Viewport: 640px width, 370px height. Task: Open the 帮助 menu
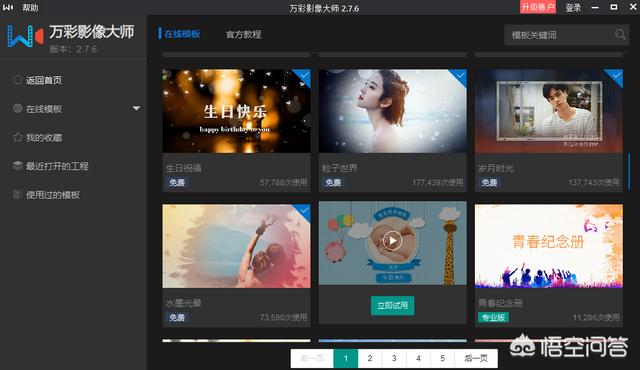click(x=30, y=7)
